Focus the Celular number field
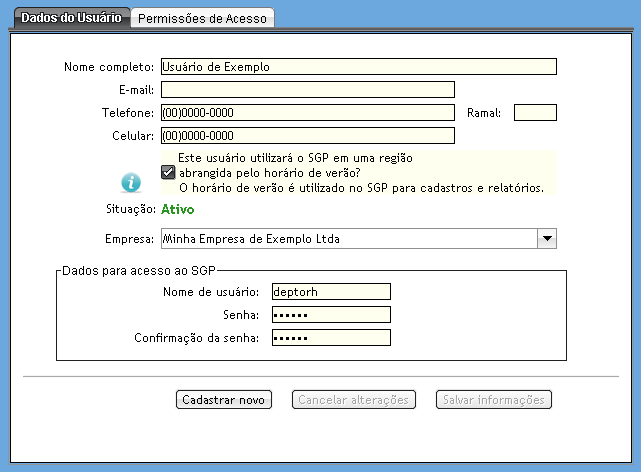Image resolution: width=641 pixels, height=472 pixels. [x=307, y=136]
